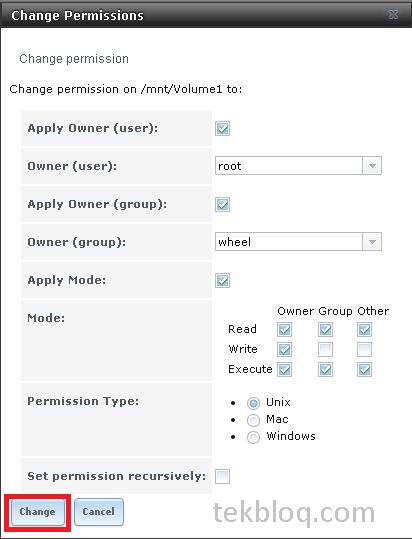Select the Mac permission type
The height and width of the screenshot is (539, 412).
point(253,420)
